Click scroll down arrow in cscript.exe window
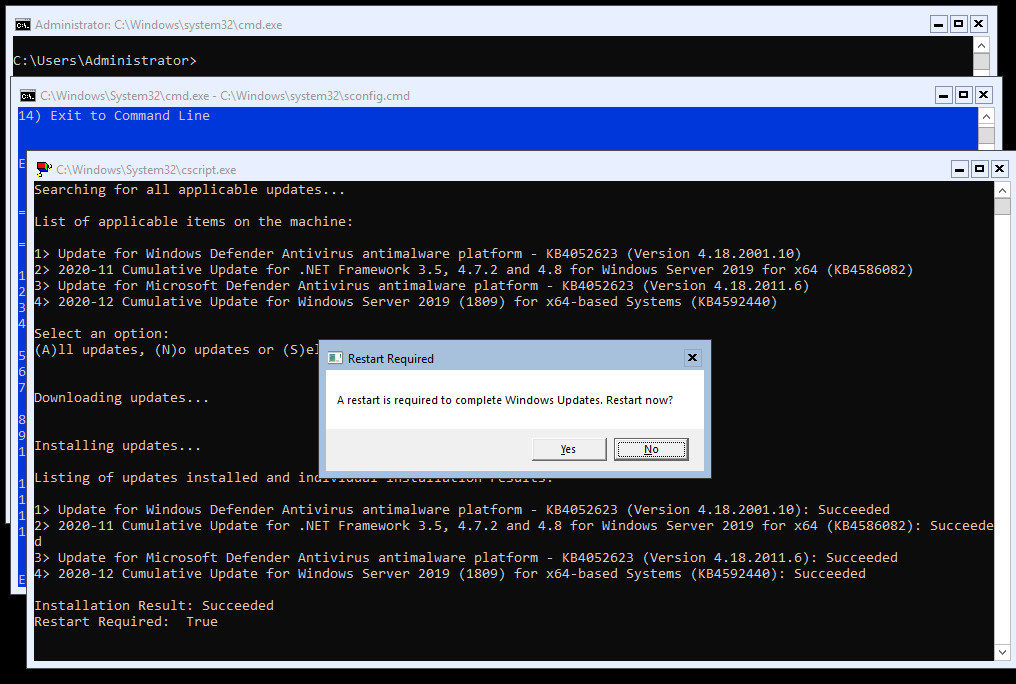The height and width of the screenshot is (684, 1016). [x=1002, y=652]
